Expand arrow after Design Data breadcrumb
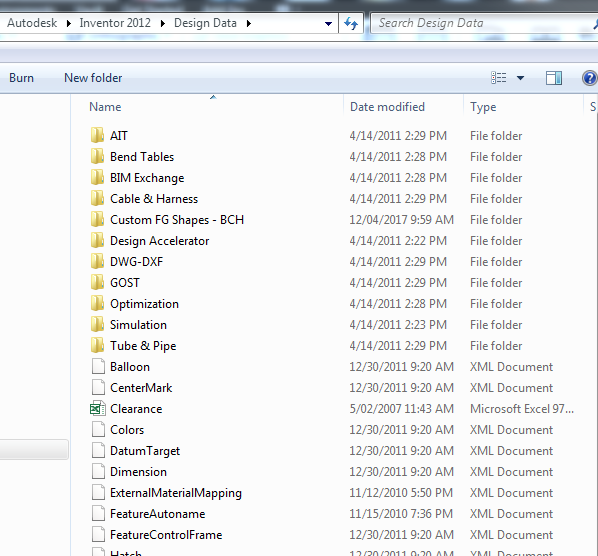 [x=249, y=24]
